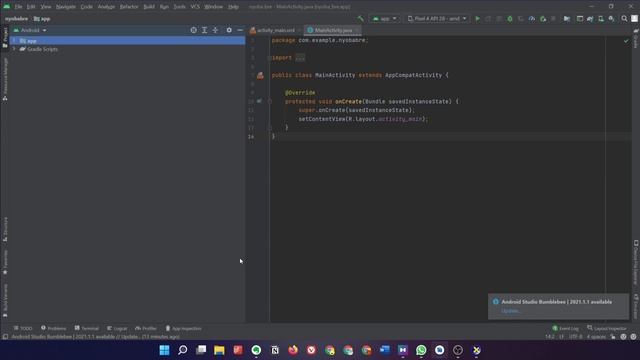Open the Event Log
The image size is (640, 360).
click(565, 328)
